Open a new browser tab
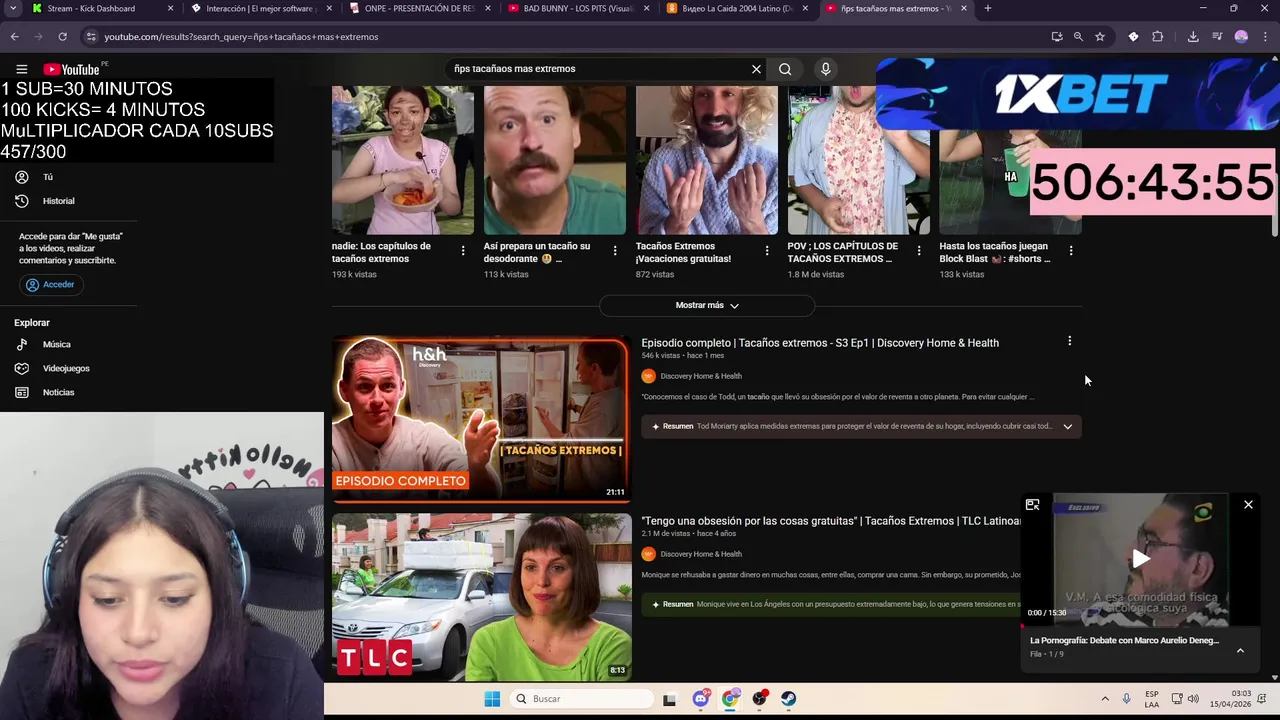Image resolution: width=1280 pixels, height=720 pixels. pos(987,8)
